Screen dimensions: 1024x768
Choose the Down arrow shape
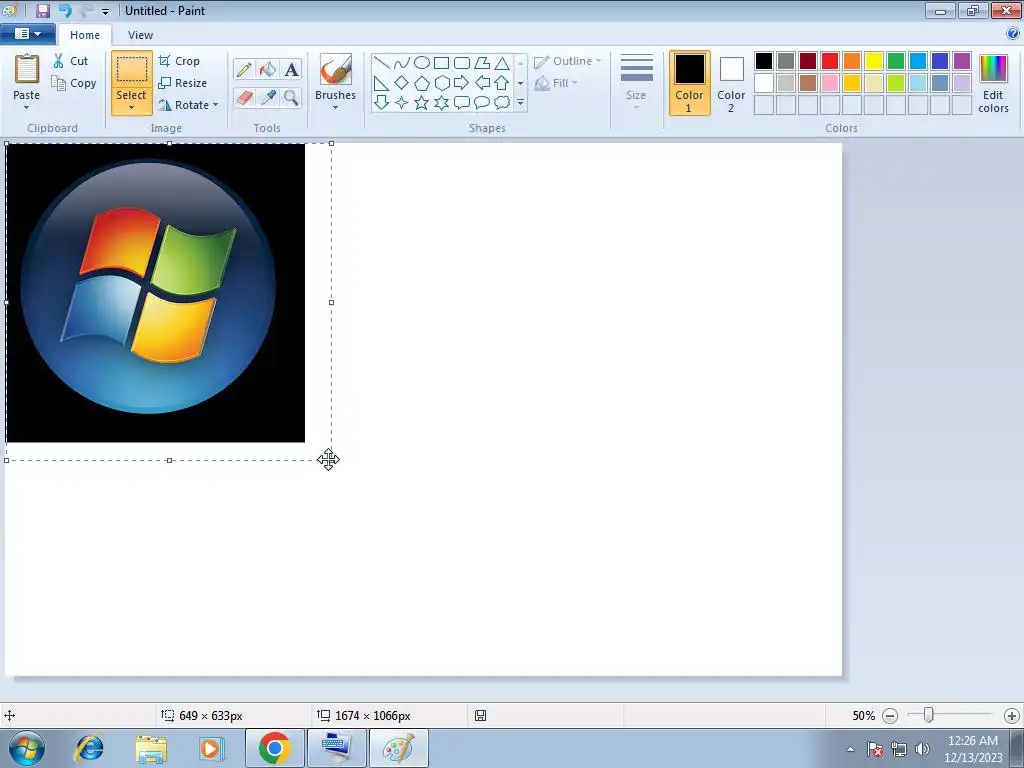tap(382, 103)
